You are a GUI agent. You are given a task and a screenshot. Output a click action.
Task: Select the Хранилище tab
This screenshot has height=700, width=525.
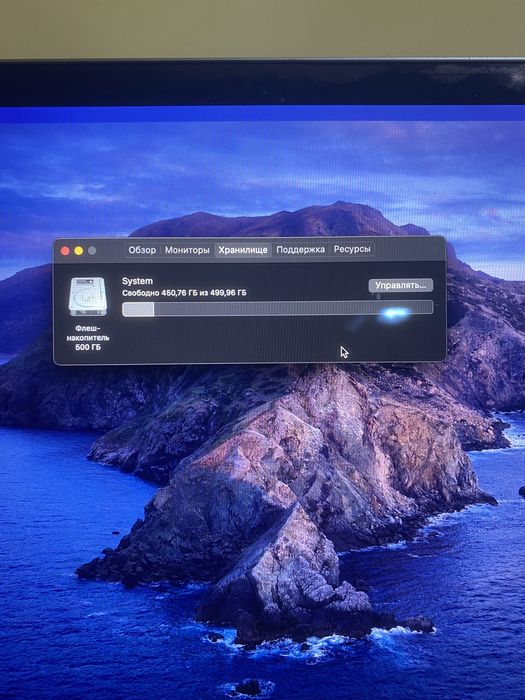[x=243, y=250]
